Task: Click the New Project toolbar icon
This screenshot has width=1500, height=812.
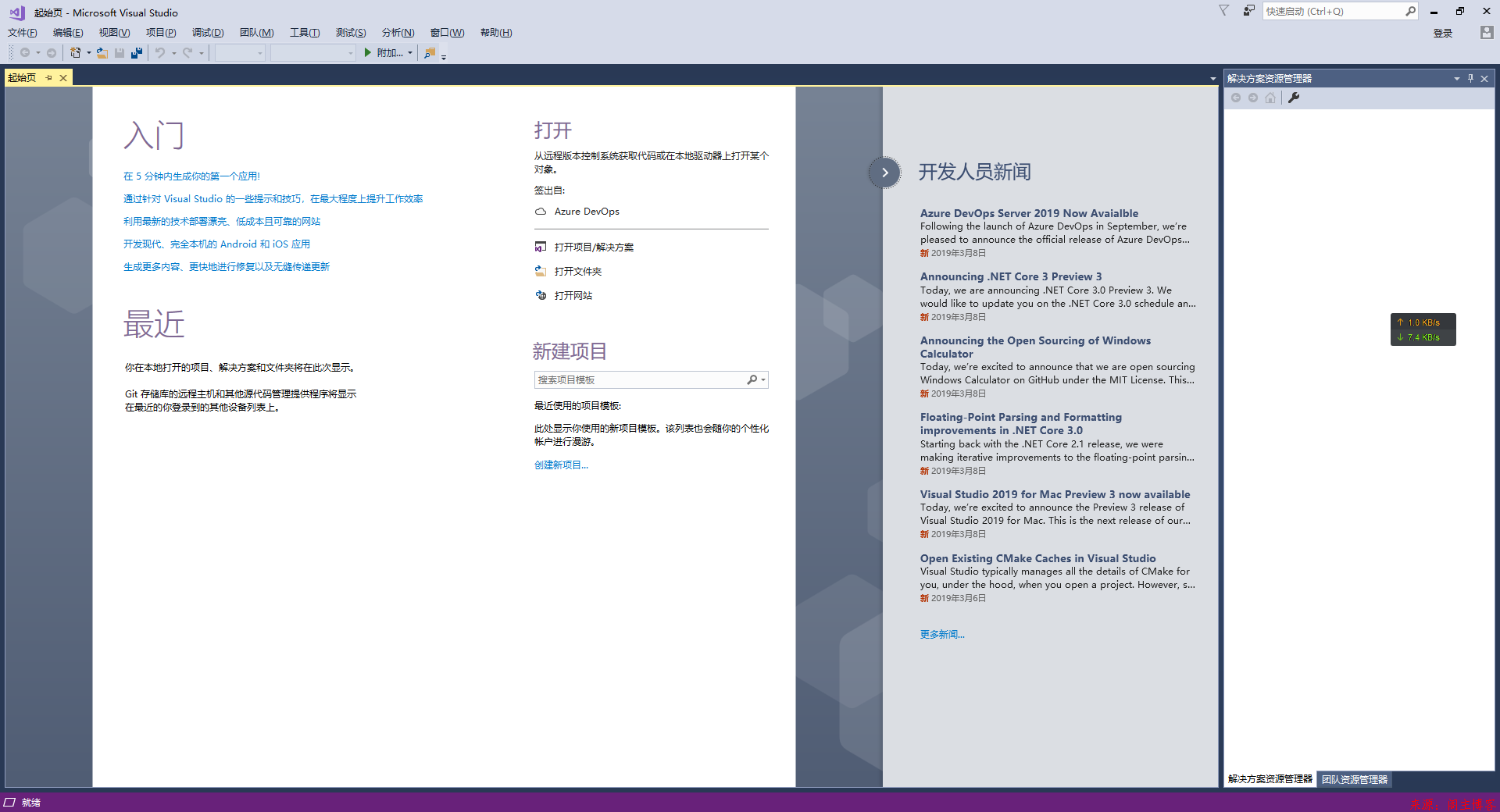Action: pos(76,53)
